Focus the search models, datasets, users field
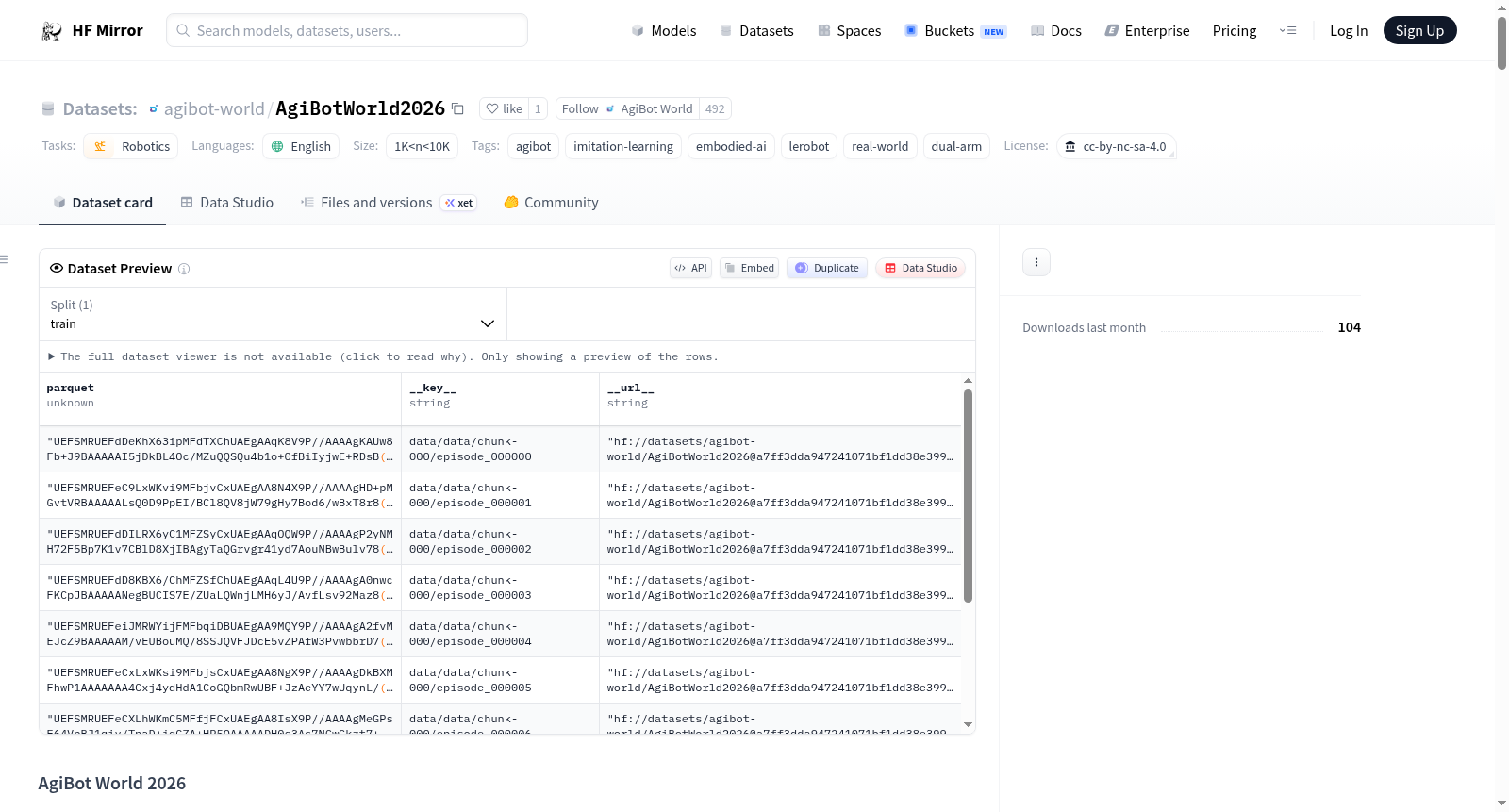 pos(347,30)
